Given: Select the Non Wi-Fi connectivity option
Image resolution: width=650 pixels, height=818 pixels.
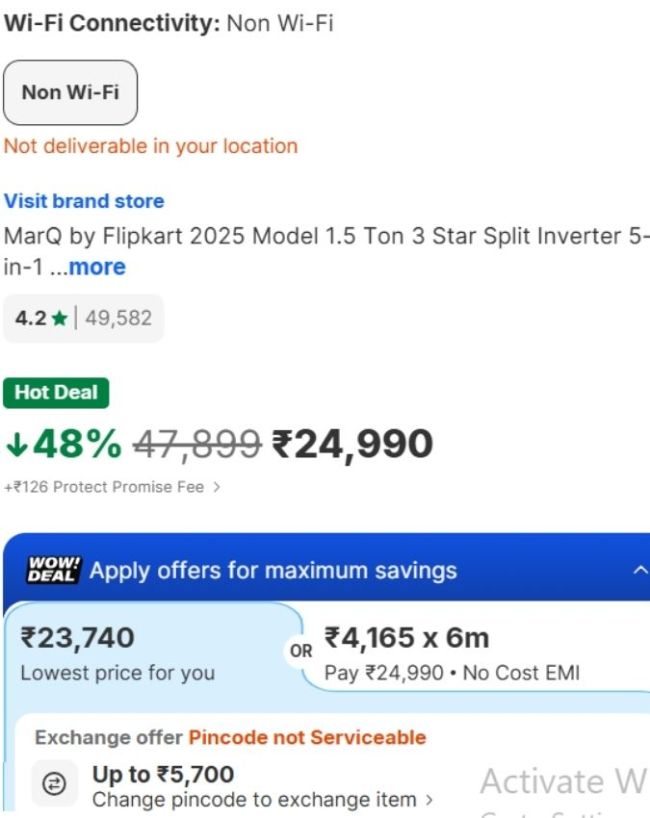Looking at the screenshot, I should click(70, 92).
